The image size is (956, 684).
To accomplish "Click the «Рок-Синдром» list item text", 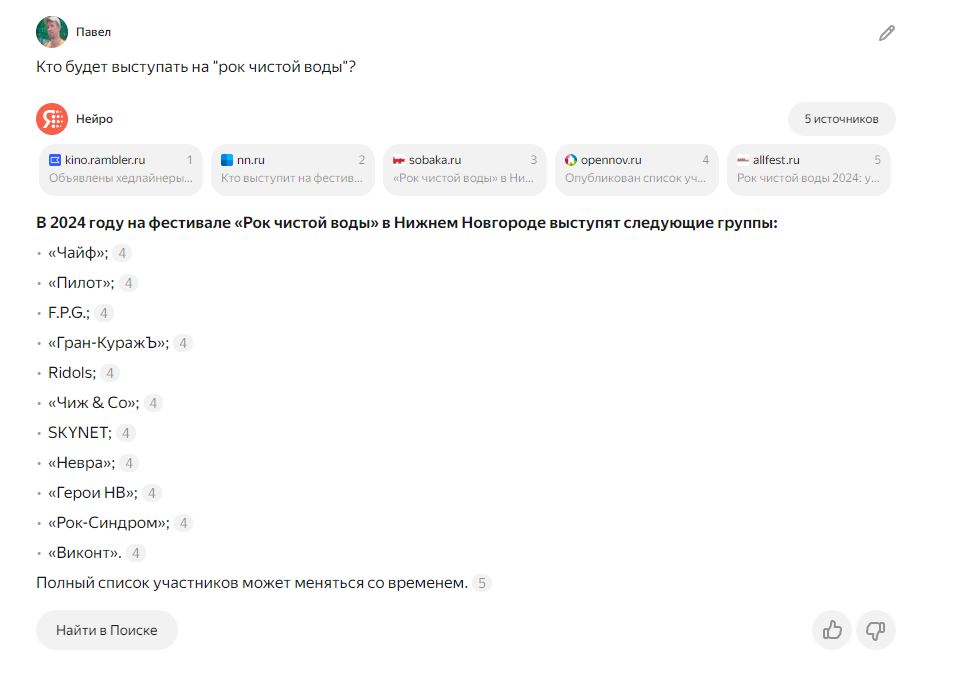I will point(109,523).
